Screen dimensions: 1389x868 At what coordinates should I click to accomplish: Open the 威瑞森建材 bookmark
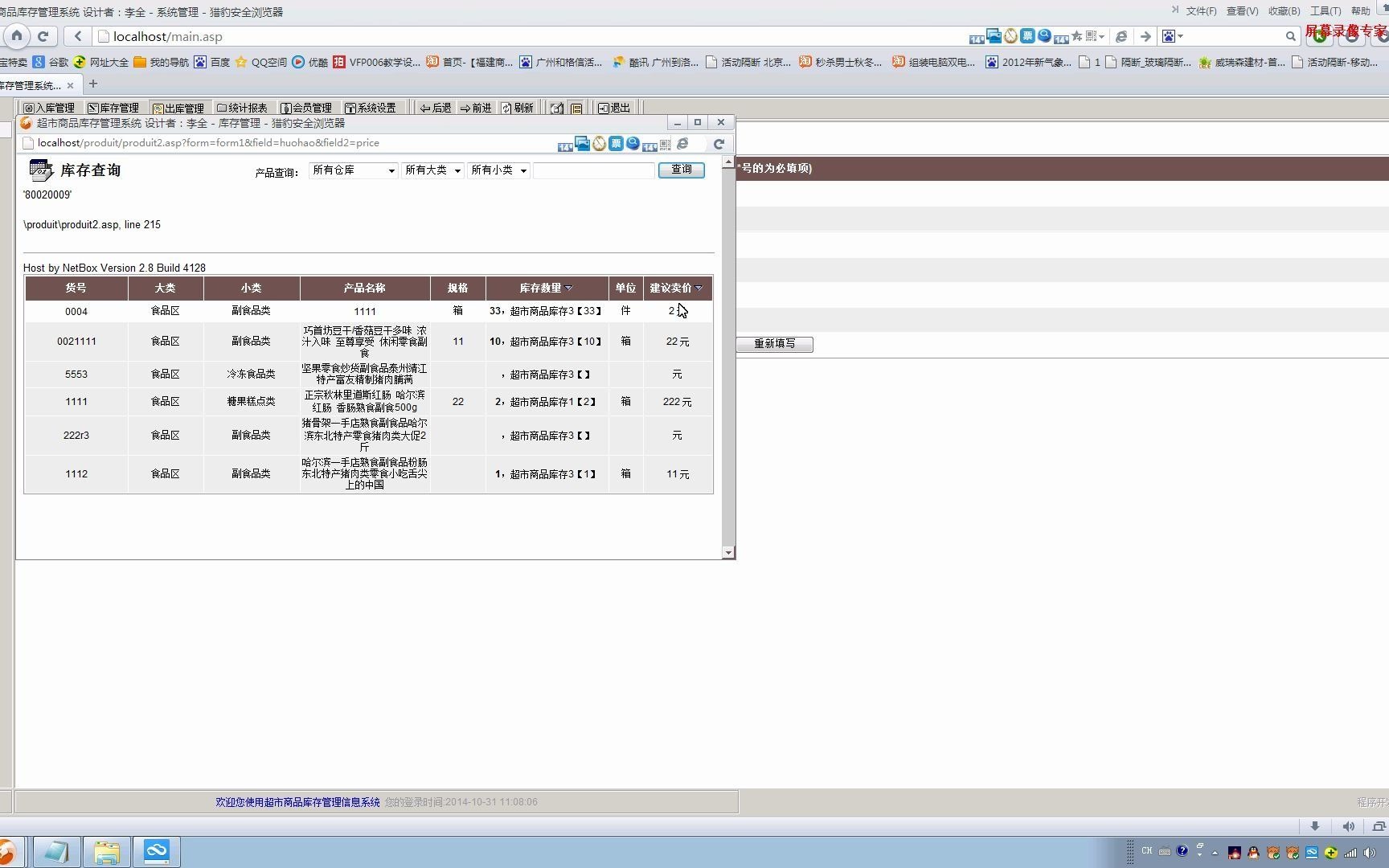[1242, 62]
